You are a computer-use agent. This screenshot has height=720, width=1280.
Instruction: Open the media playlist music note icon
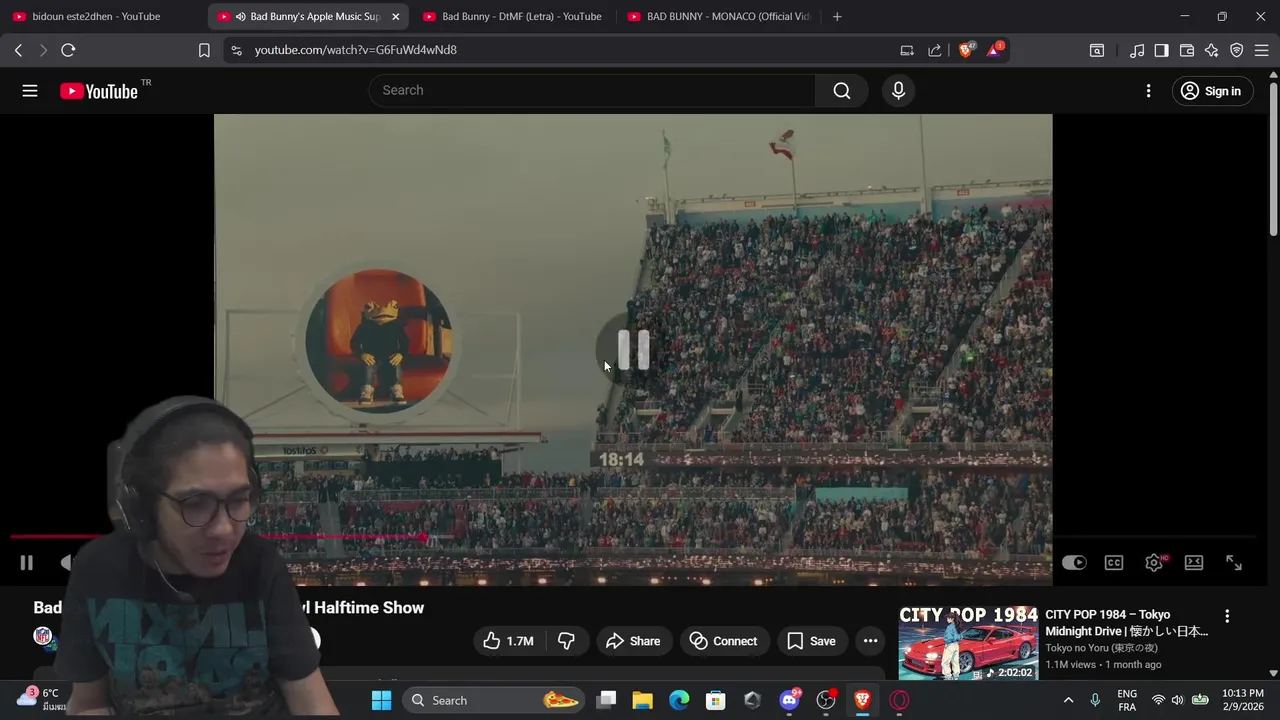(1137, 50)
